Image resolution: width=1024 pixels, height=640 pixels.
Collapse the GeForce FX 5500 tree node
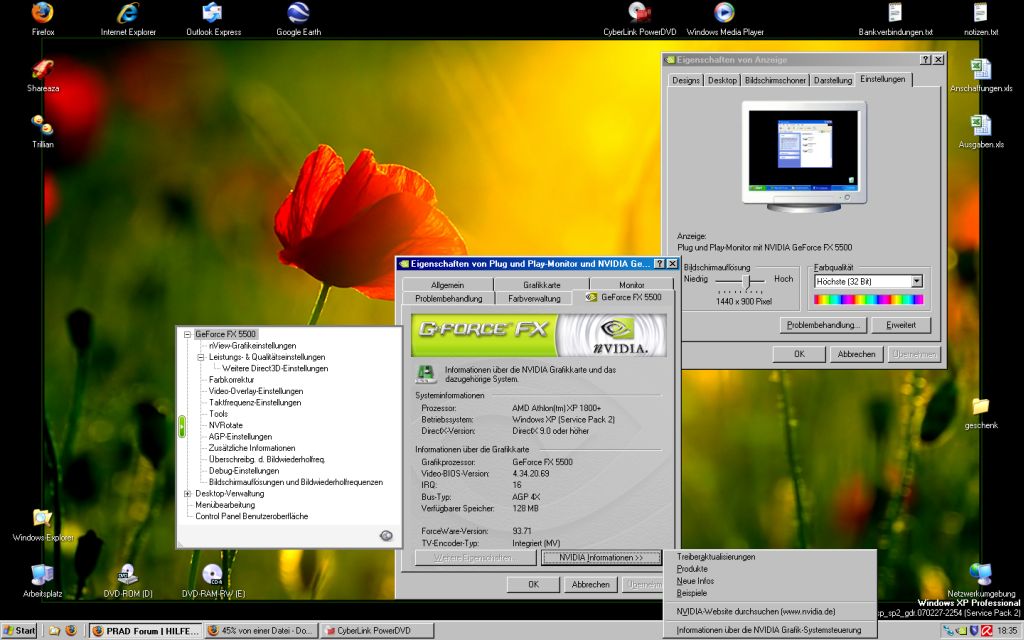point(187,334)
